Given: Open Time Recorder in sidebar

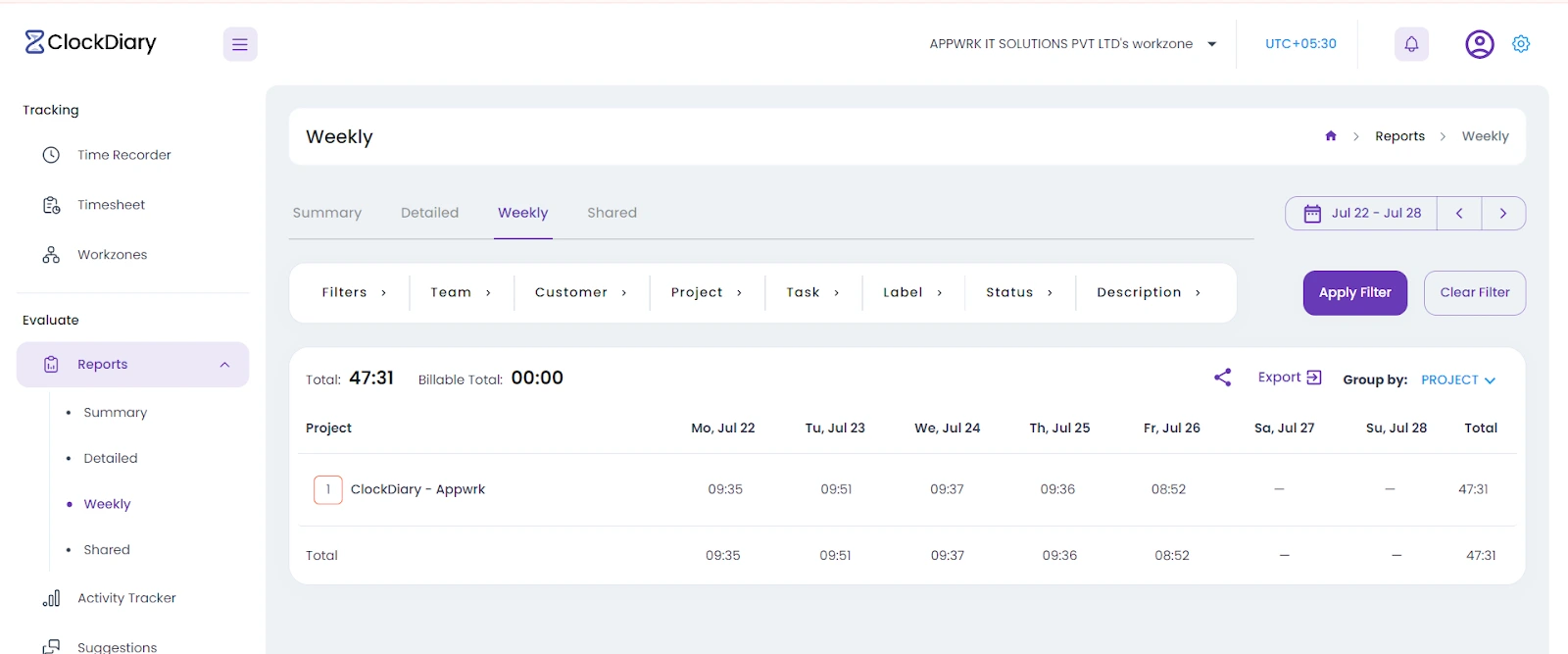Looking at the screenshot, I should click(124, 155).
